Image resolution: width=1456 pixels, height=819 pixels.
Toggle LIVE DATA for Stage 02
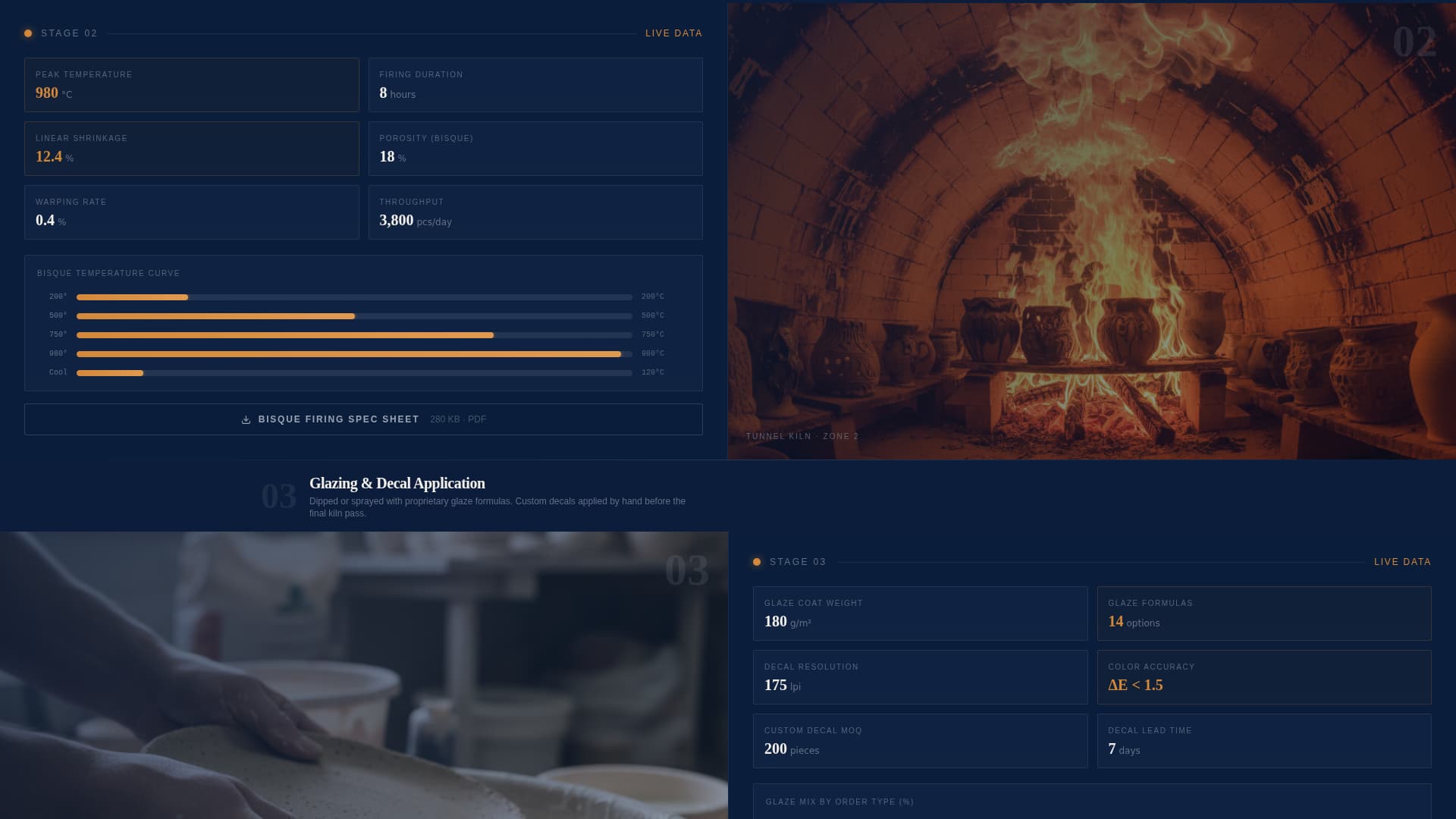pos(673,33)
